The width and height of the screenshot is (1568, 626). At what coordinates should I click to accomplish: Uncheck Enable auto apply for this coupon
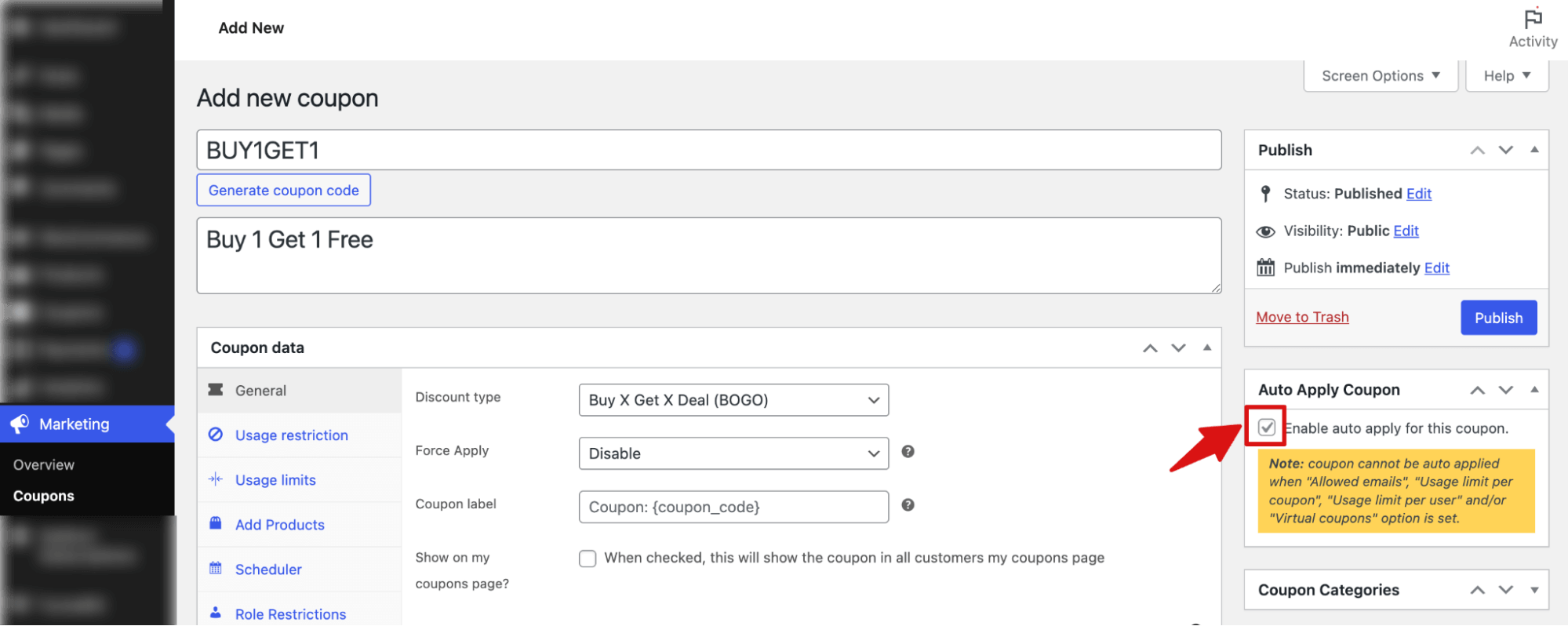1267,428
